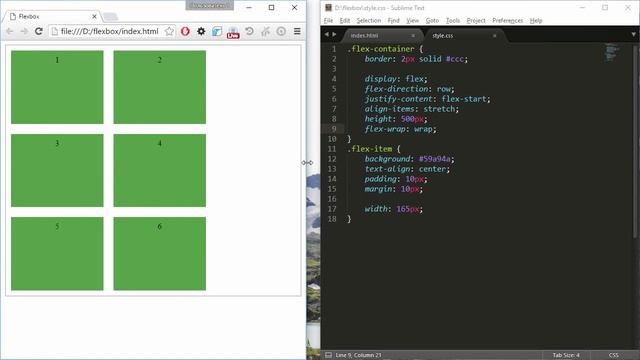Open the Chrome hamburger menu
Screen dimensions: 640x360
(297, 31)
